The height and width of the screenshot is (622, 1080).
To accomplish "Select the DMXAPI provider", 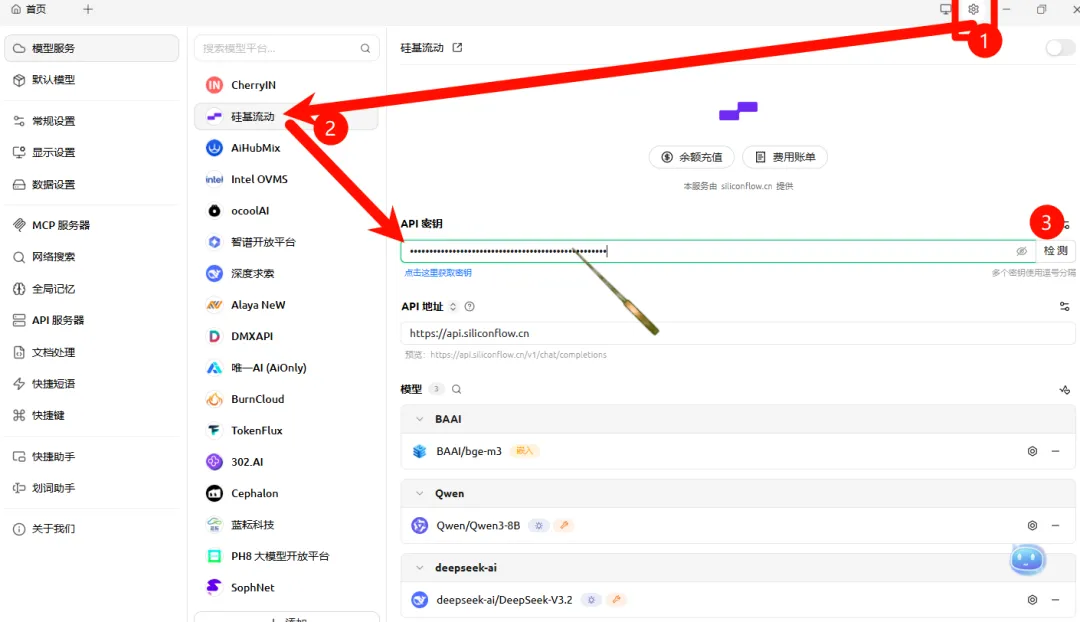I will pyautogui.click(x=287, y=336).
